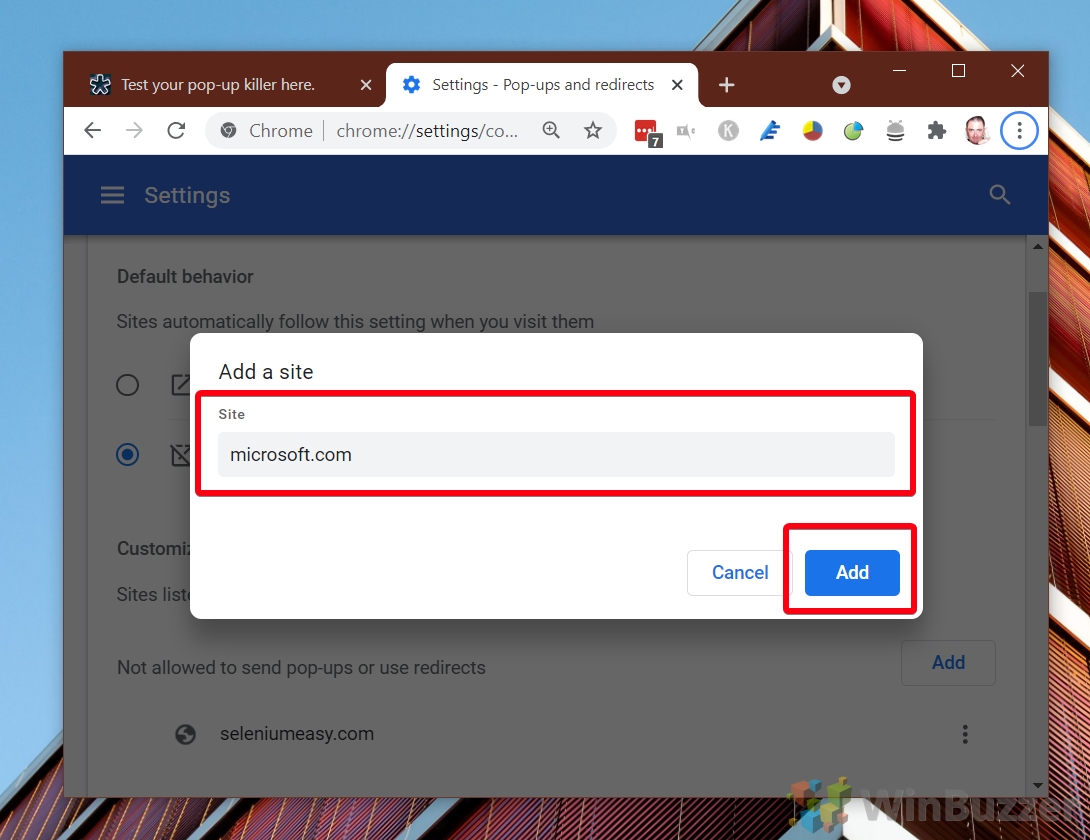Click the tab search dropdown arrow

[841, 85]
